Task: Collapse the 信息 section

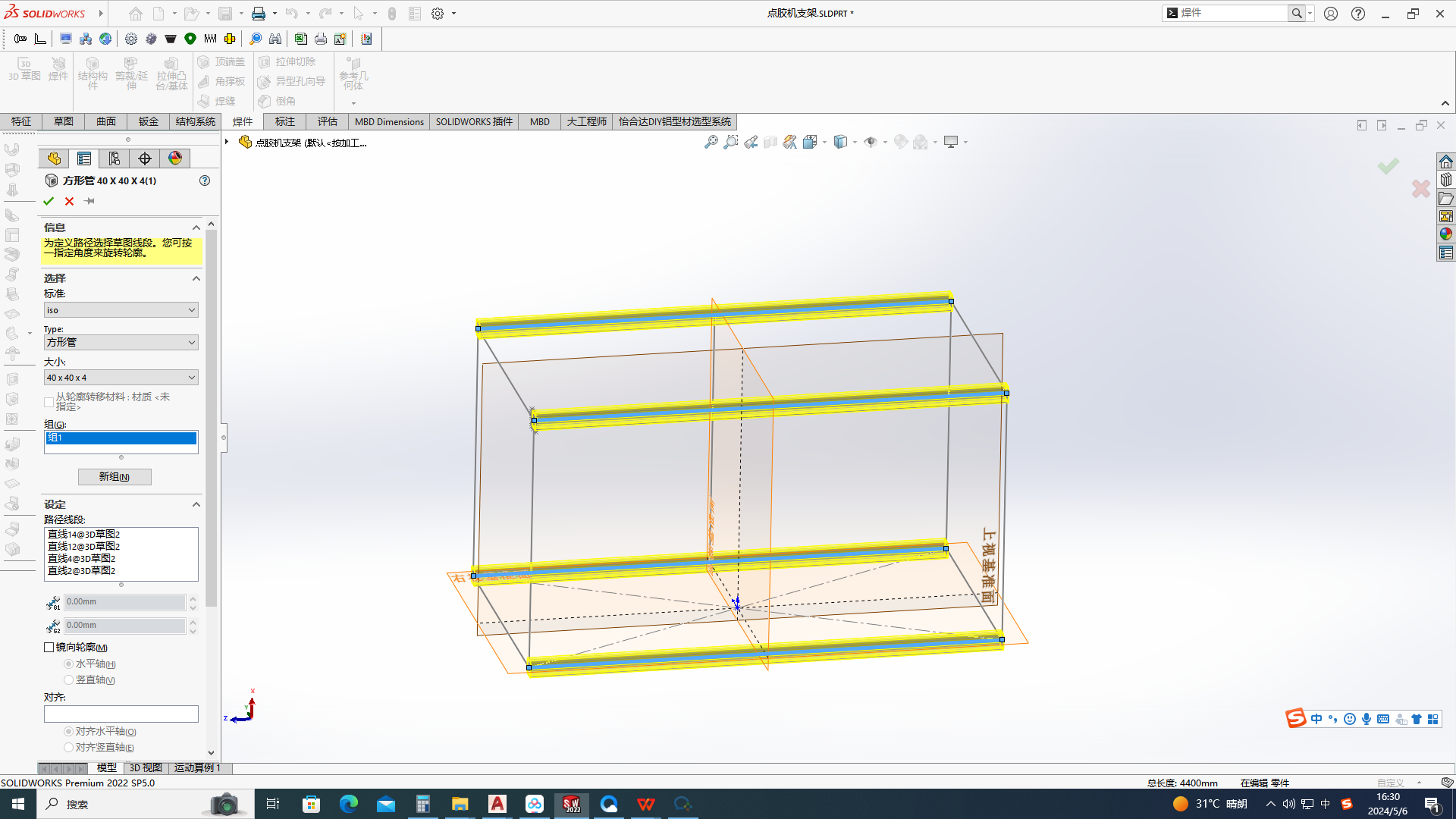Action: [196, 227]
